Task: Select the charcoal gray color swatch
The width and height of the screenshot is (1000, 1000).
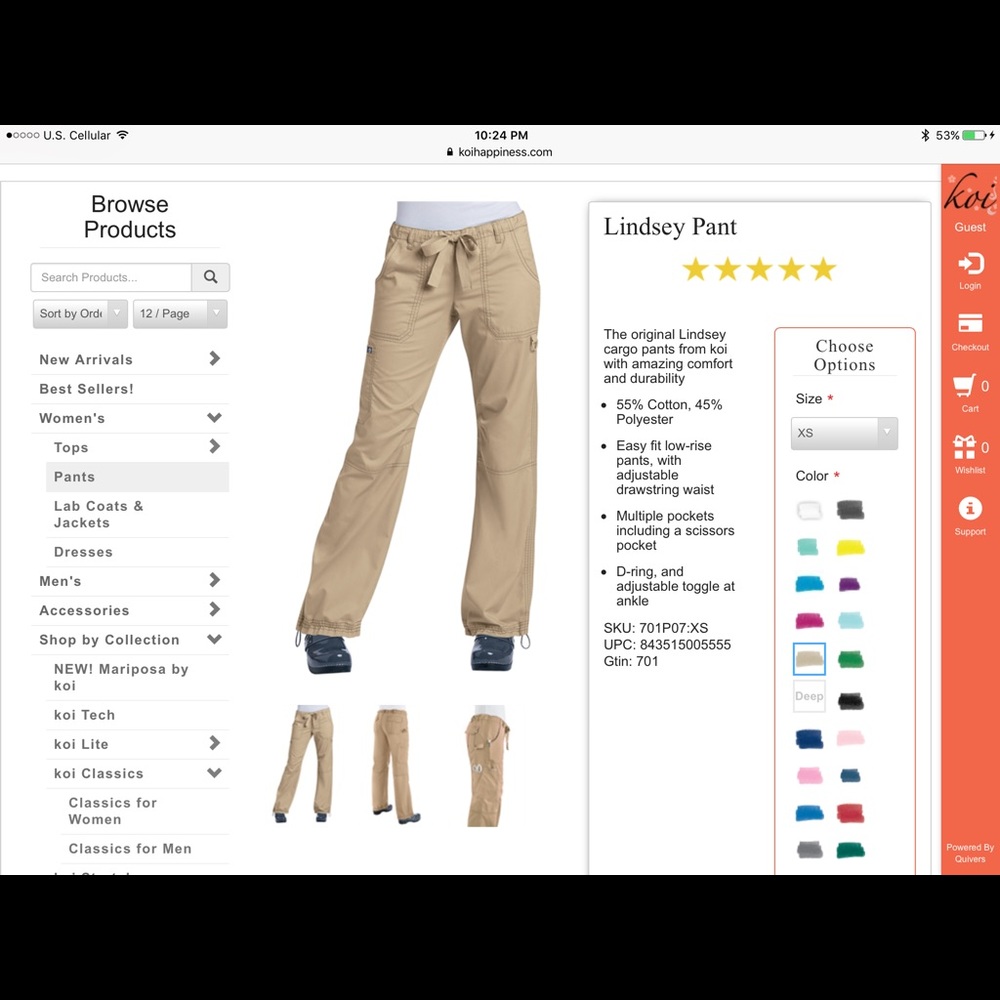Action: point(850,510)
